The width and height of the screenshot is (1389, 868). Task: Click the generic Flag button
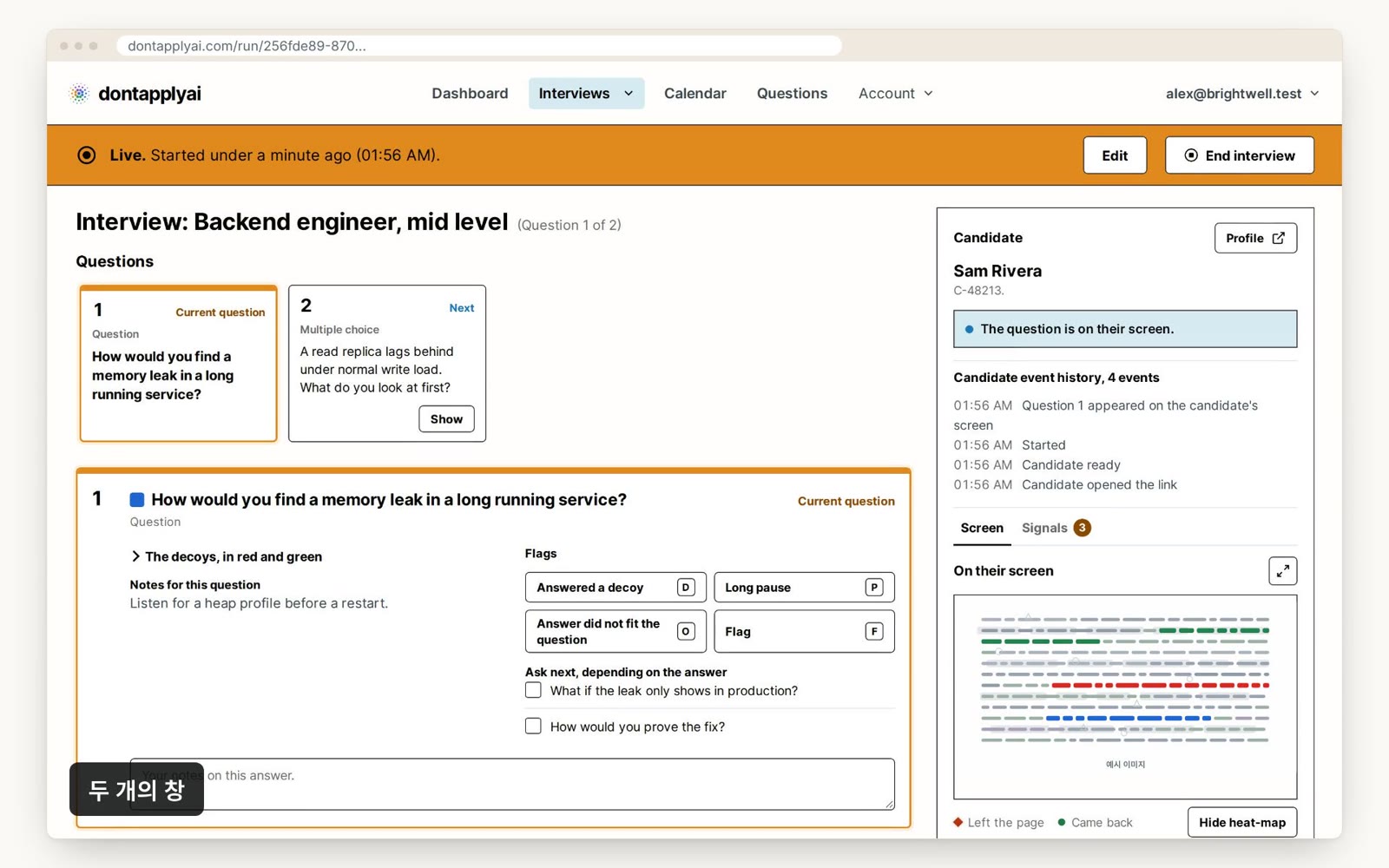click(x=804, y=631)
